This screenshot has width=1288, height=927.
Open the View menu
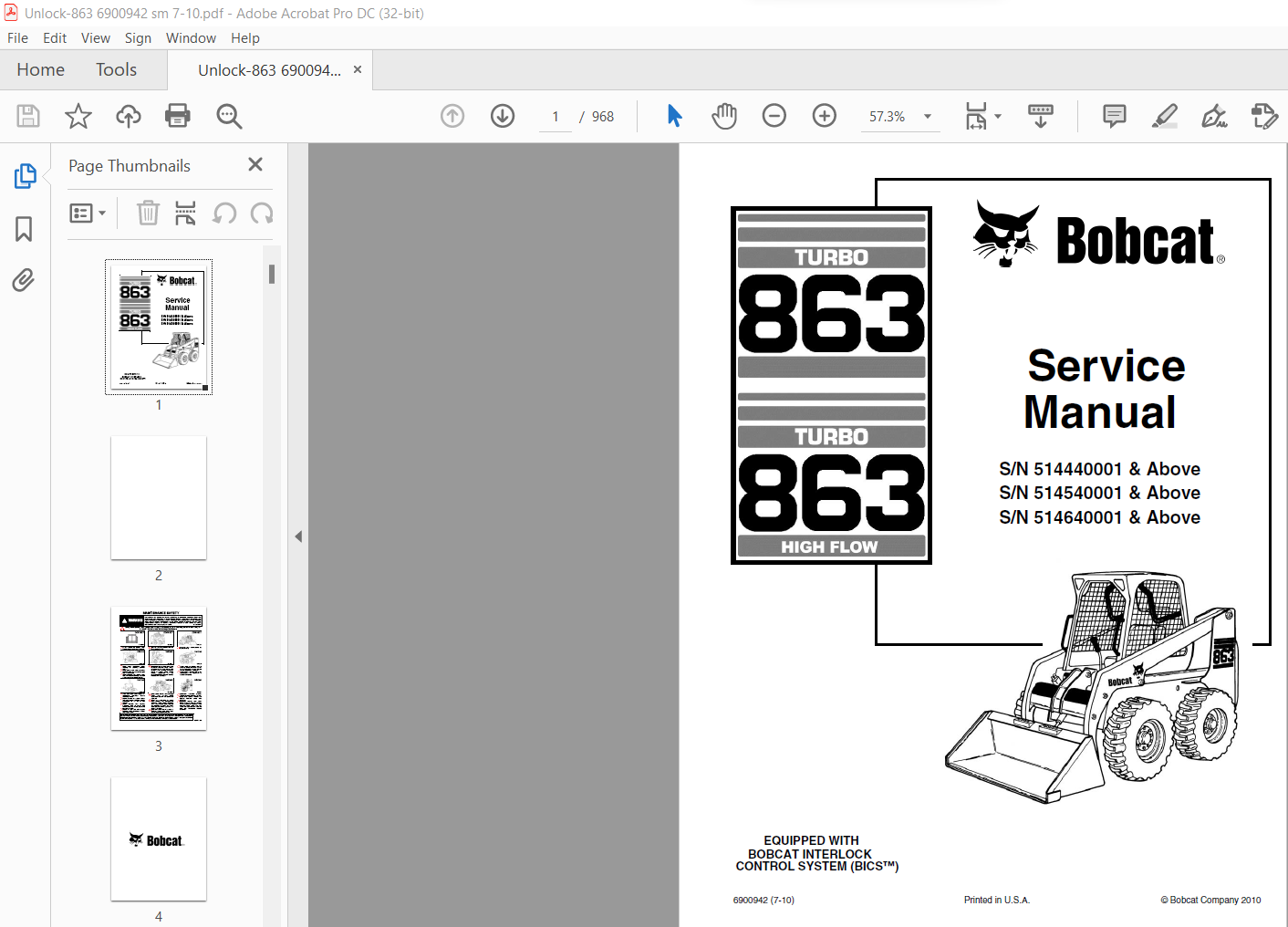96,38
